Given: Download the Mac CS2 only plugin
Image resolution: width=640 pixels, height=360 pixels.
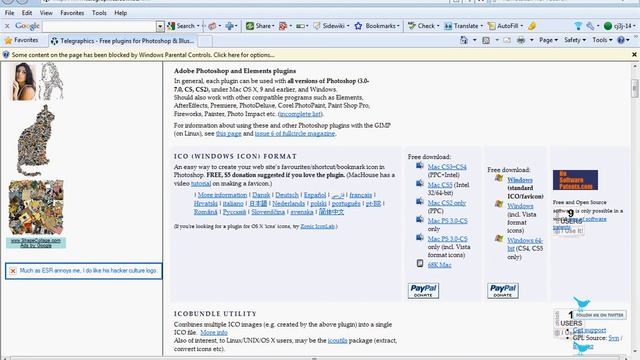Looking at the screenshot, I should click(447, 203).
